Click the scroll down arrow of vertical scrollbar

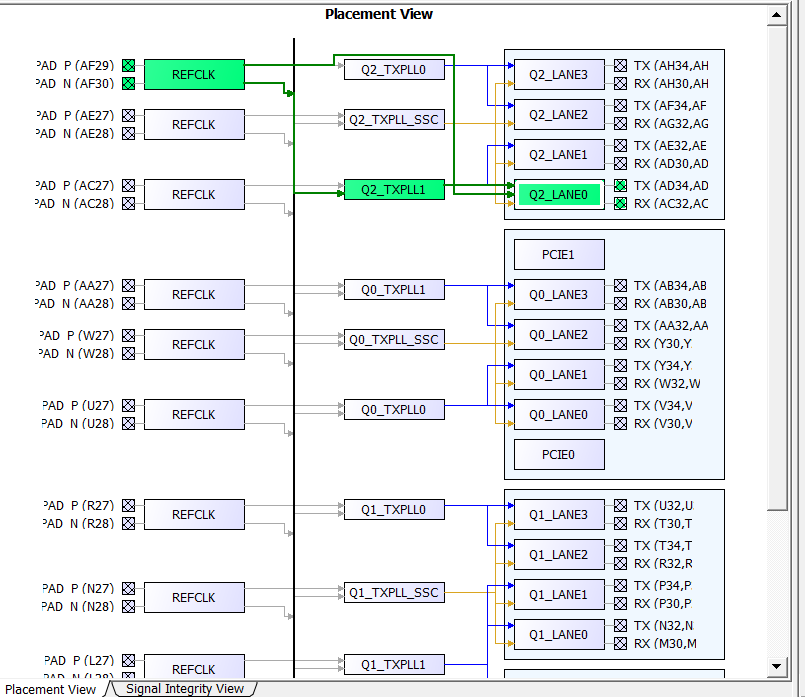(775, 666)
